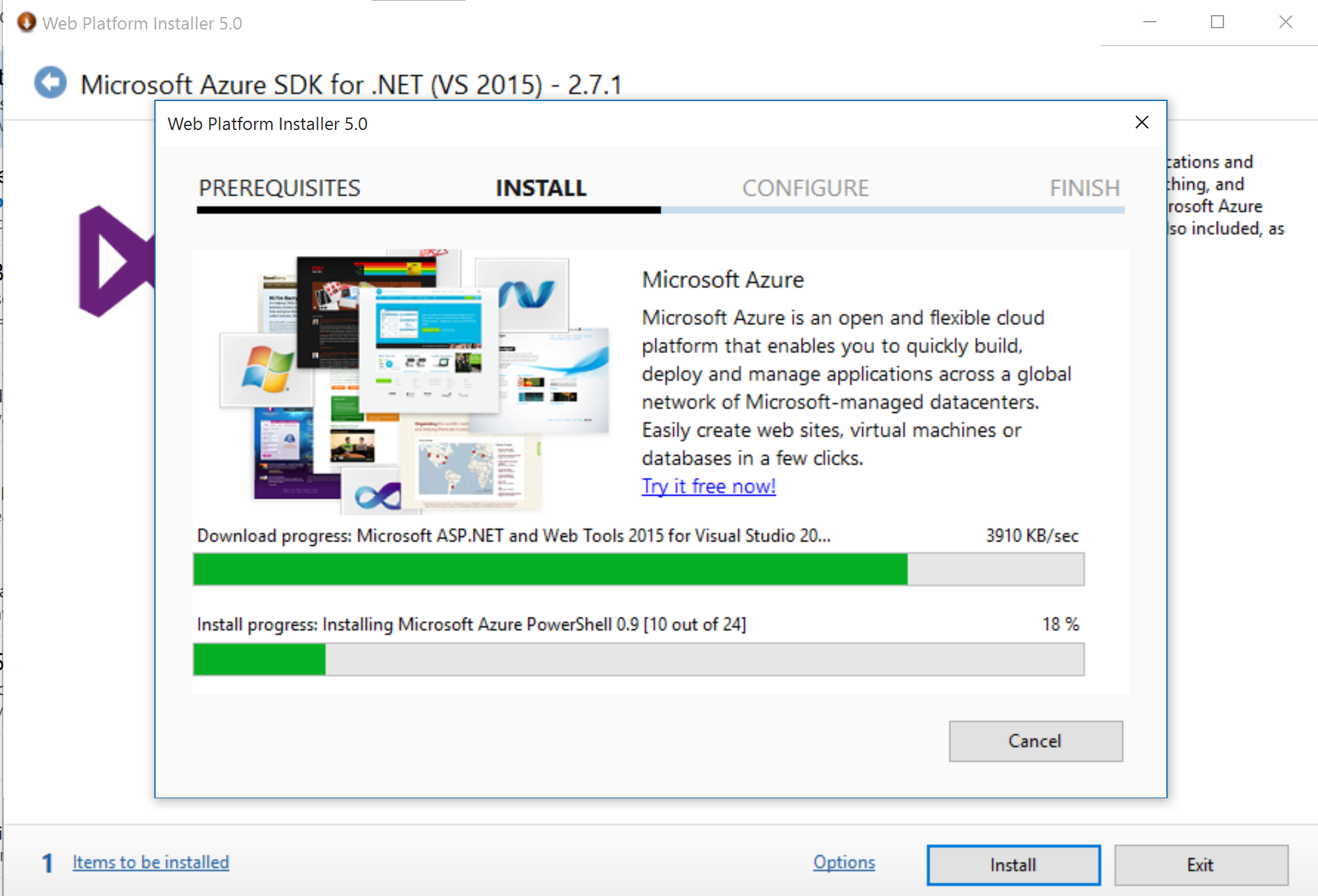Select the INSTALL step tab
This screenshot has height=896, width=1318.
[x=541, y=188]
